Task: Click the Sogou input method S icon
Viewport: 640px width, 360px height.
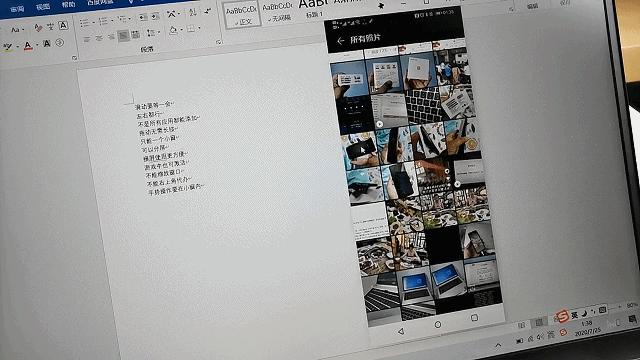Action: pos(563,316)
